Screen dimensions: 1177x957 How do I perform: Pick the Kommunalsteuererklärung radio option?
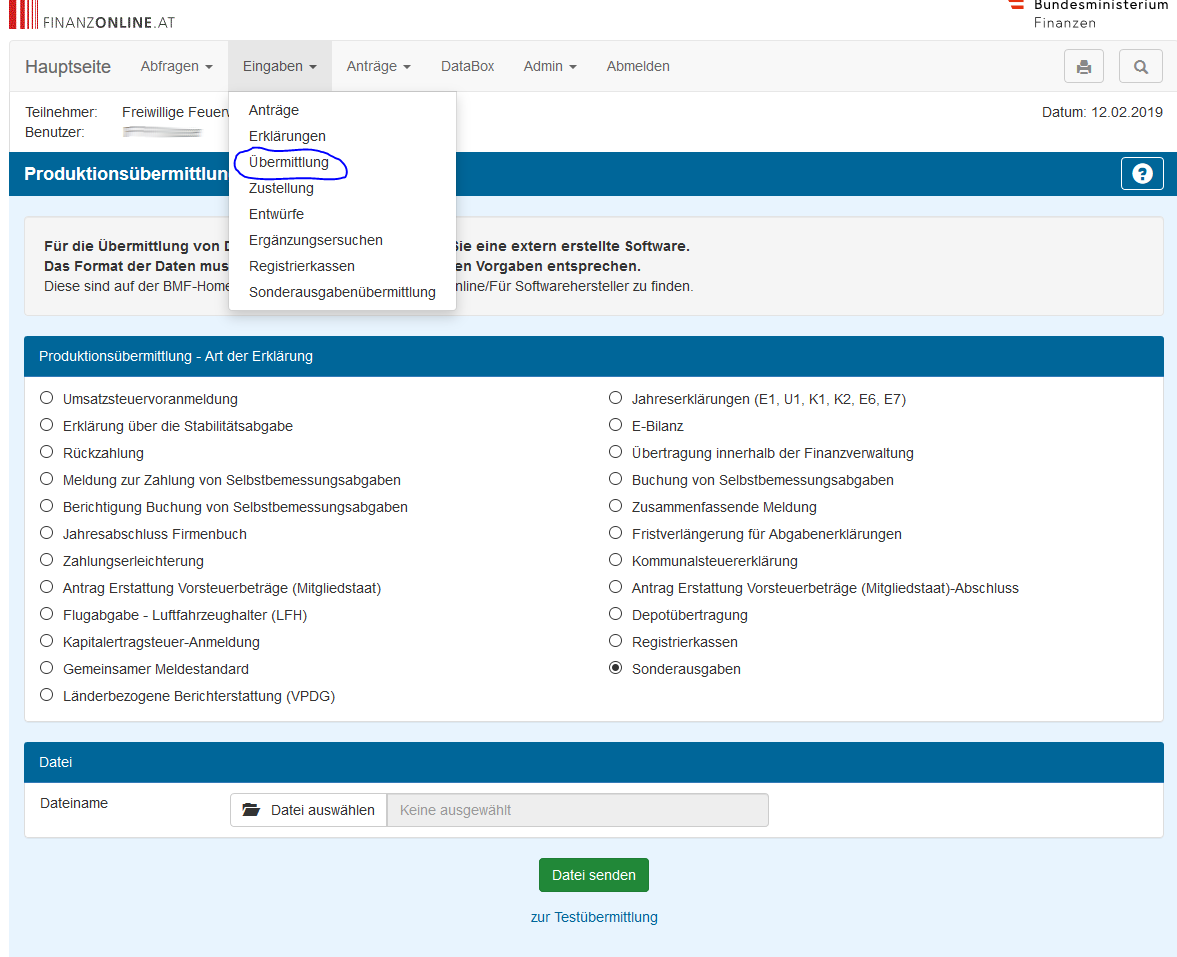click(615, 560)
